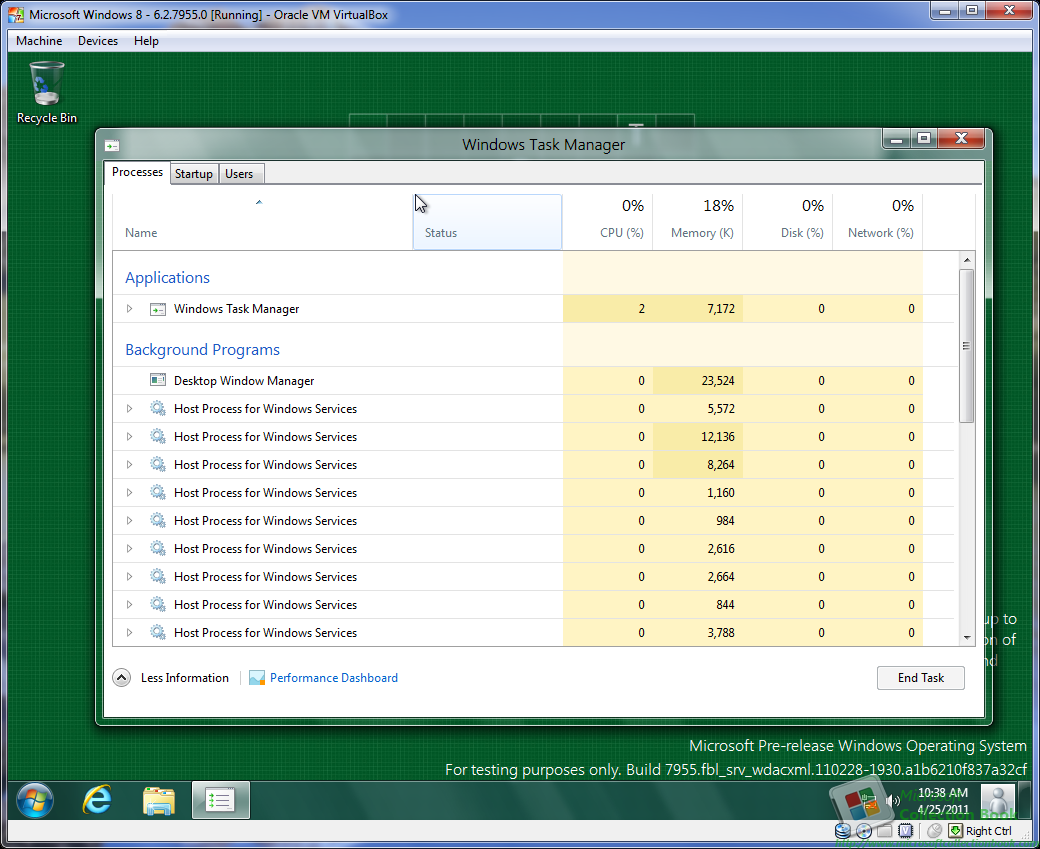Screen dimensions: 1040x849
Task: Select the Task Manager taskbar button
Action: pyautogui.click(x=221, y=800)
